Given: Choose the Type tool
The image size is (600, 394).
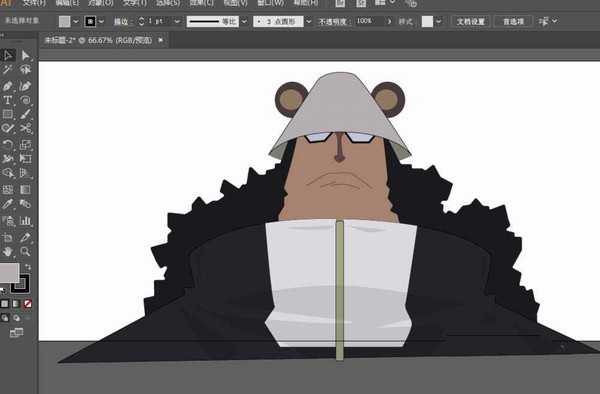Looking at the screenshot, I should 8,100.
